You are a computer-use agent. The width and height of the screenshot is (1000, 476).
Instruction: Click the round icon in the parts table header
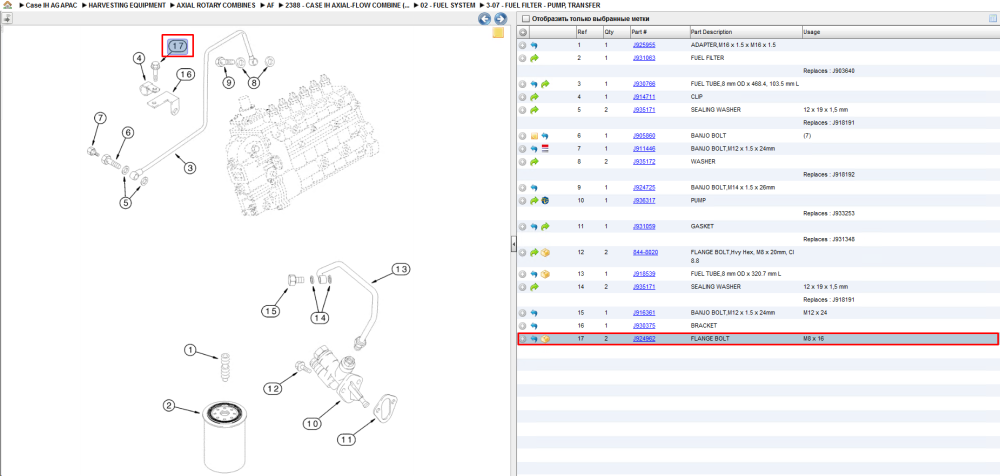point(523,32)
